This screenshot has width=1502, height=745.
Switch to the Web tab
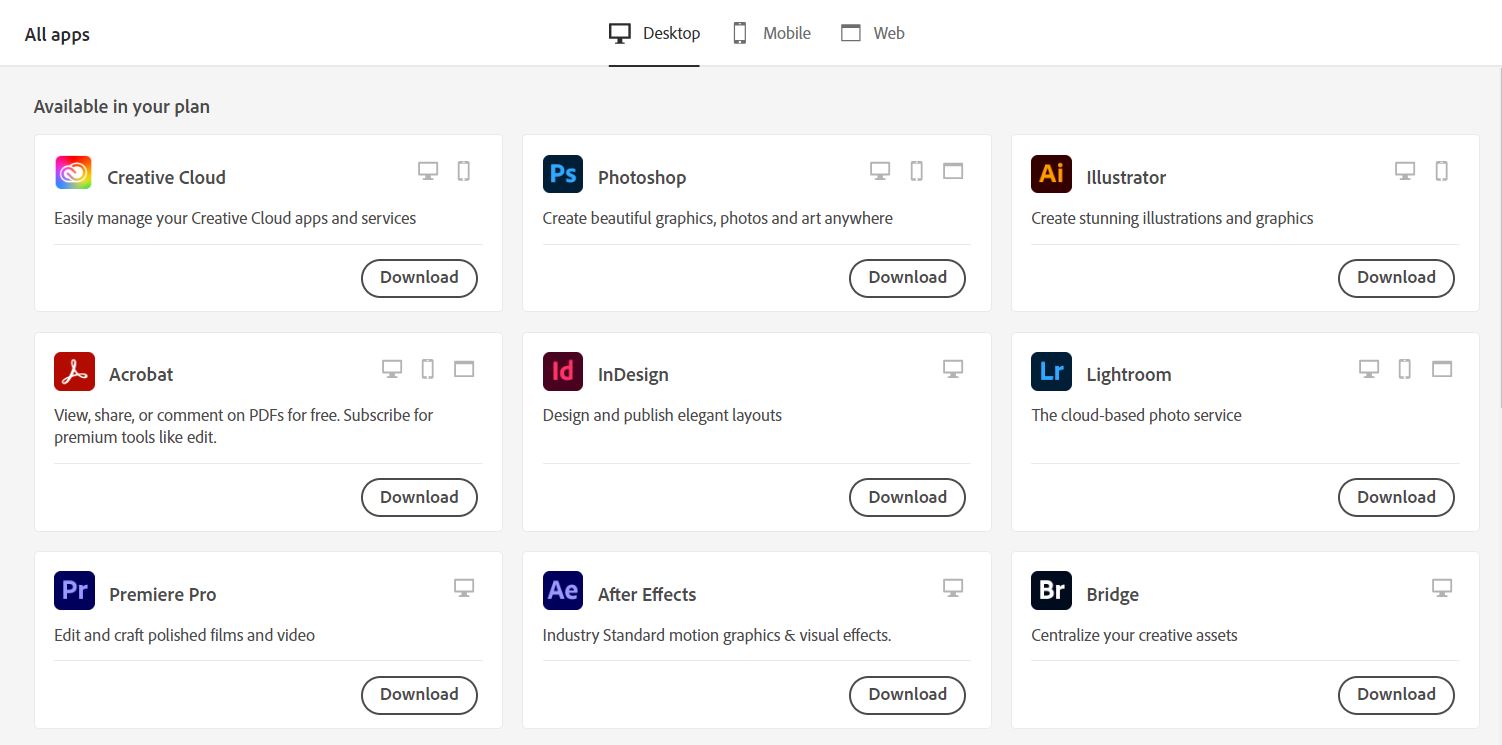pyautogui.click(x=873, y=33)
